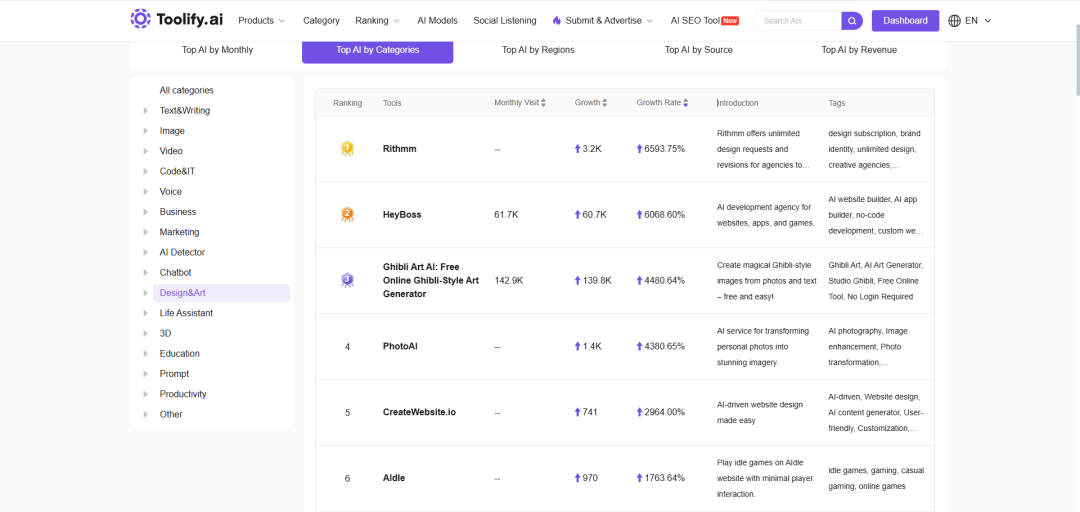Click the flame icon beside Submit & Advertise
Screen dimensions: 1080x512
point(557,21)
